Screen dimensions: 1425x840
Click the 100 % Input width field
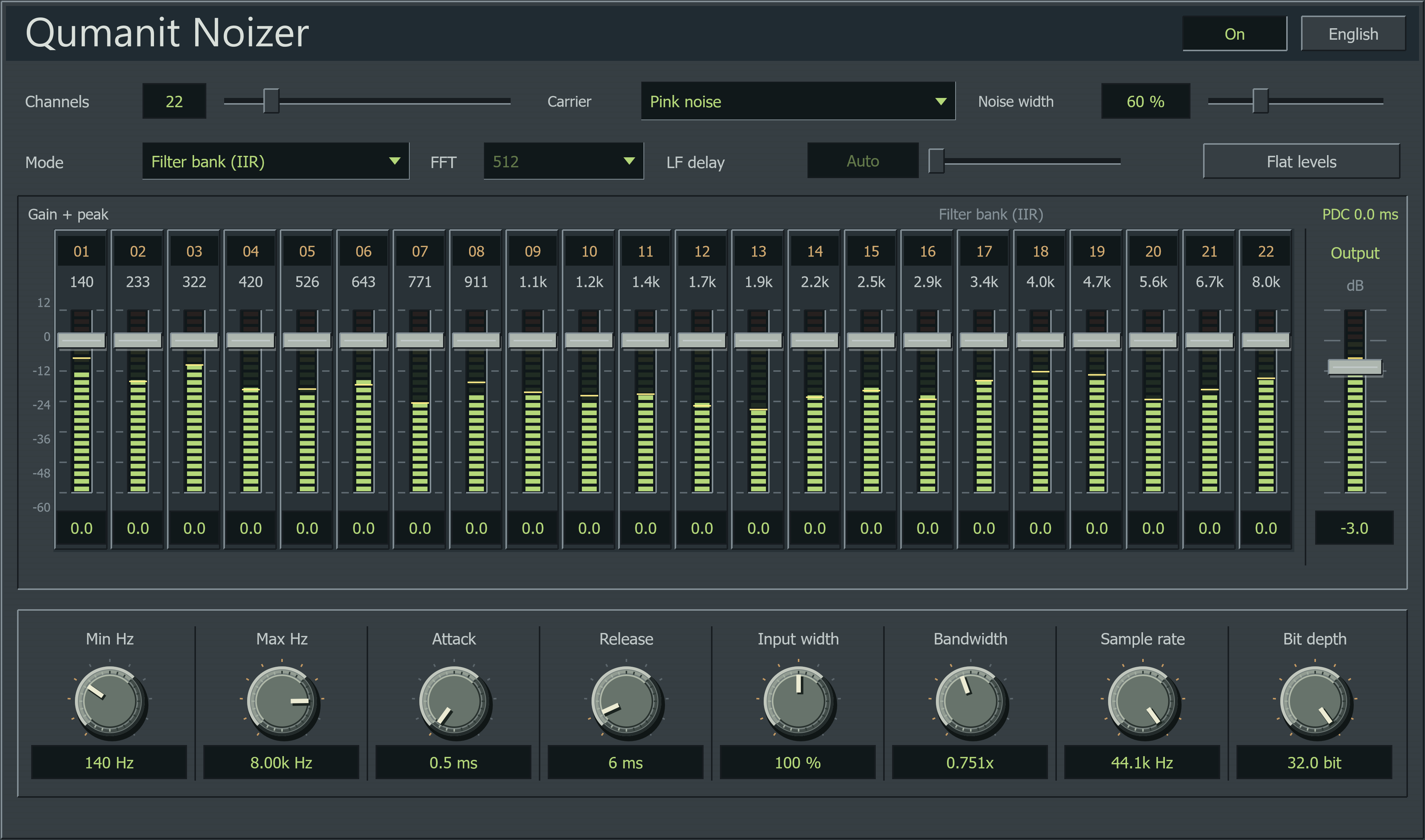point(797,762)
